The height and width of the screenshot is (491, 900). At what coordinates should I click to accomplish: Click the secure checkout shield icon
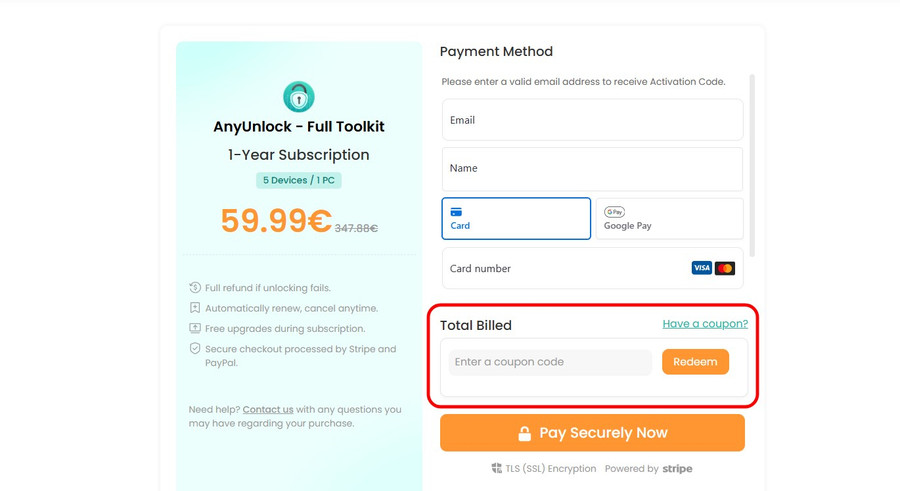[x=195, y=349]
